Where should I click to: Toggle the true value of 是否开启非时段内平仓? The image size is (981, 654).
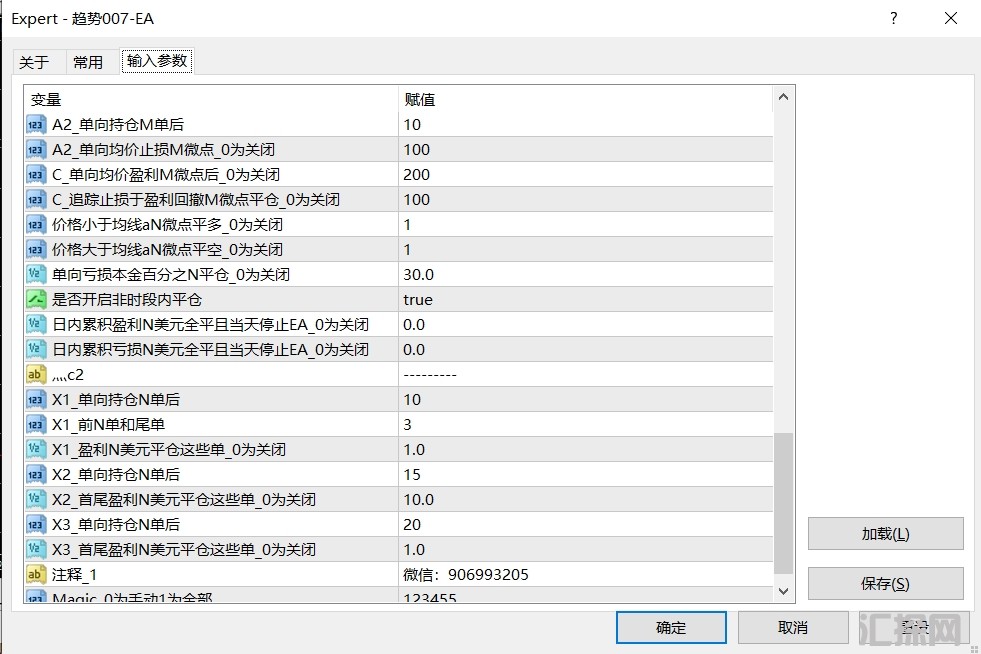click(418, 300)
